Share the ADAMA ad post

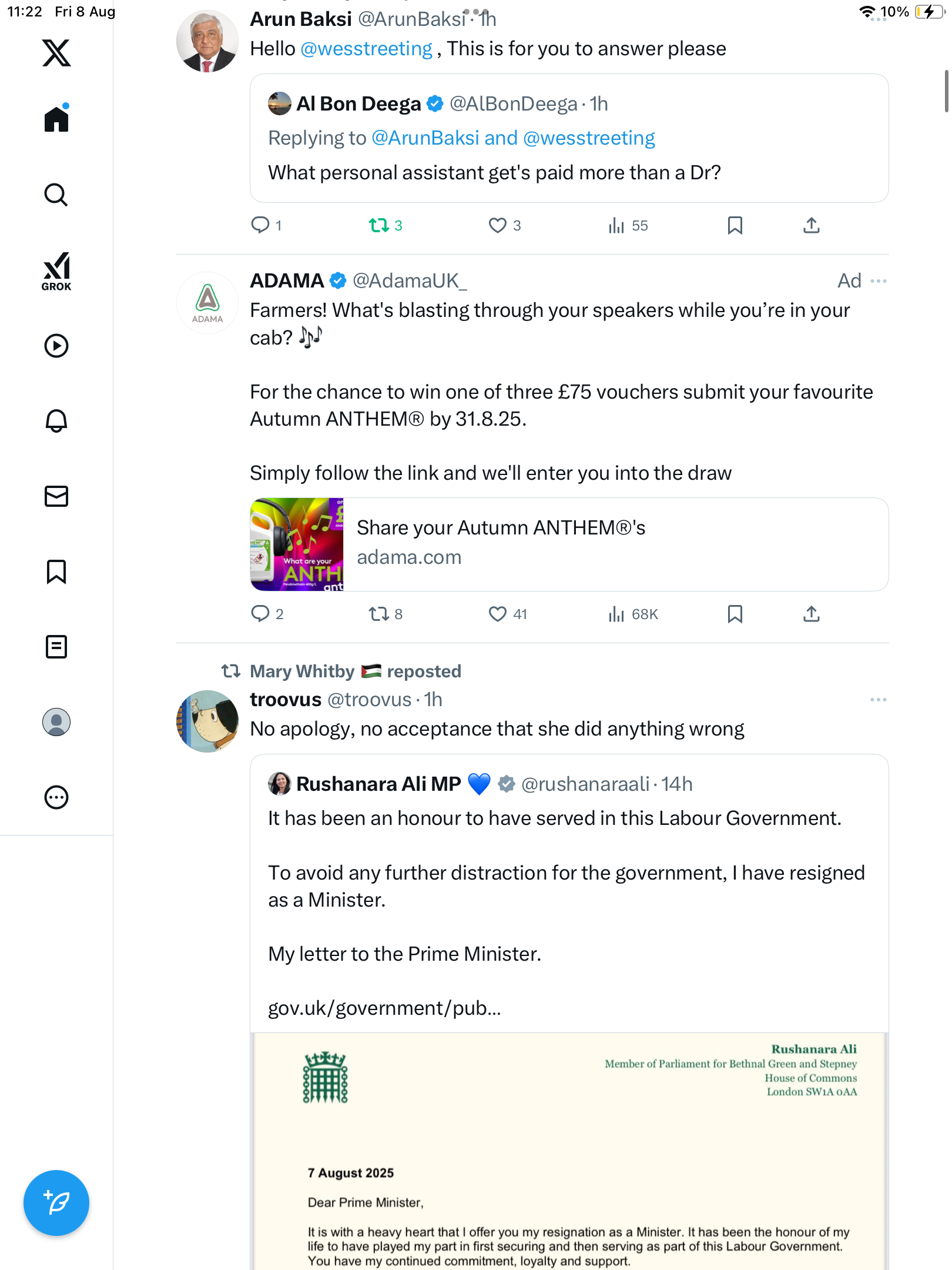(x=811, y=614)
